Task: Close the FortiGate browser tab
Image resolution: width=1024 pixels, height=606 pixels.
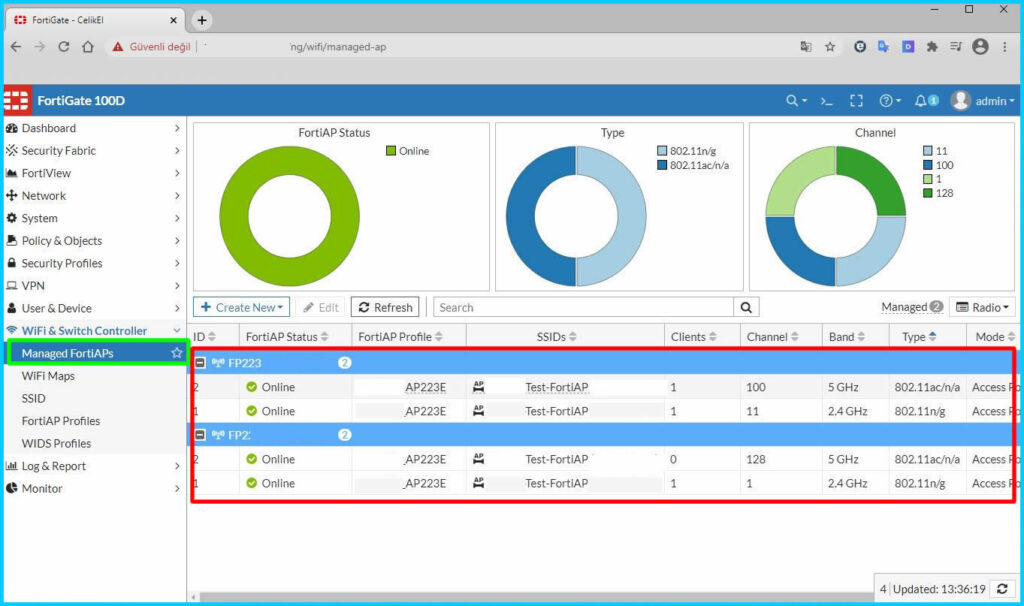Action: point(173,20)
